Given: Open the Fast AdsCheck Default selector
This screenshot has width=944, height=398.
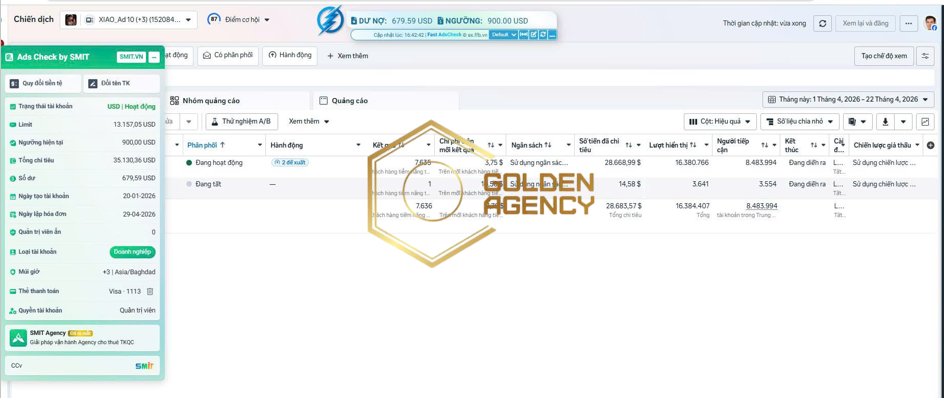Looking at the screenshot, I should [503, 35].
